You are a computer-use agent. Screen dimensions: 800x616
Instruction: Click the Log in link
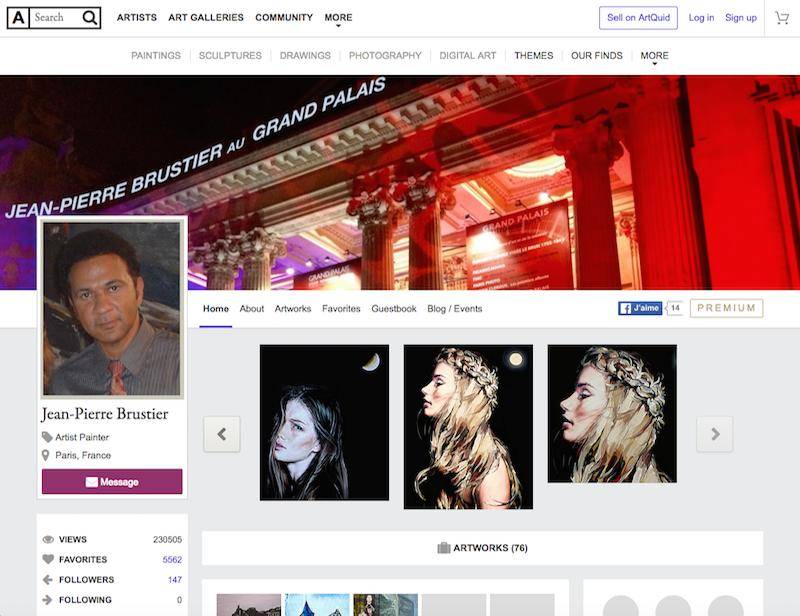pyautogui.click(x=701, y=18)
